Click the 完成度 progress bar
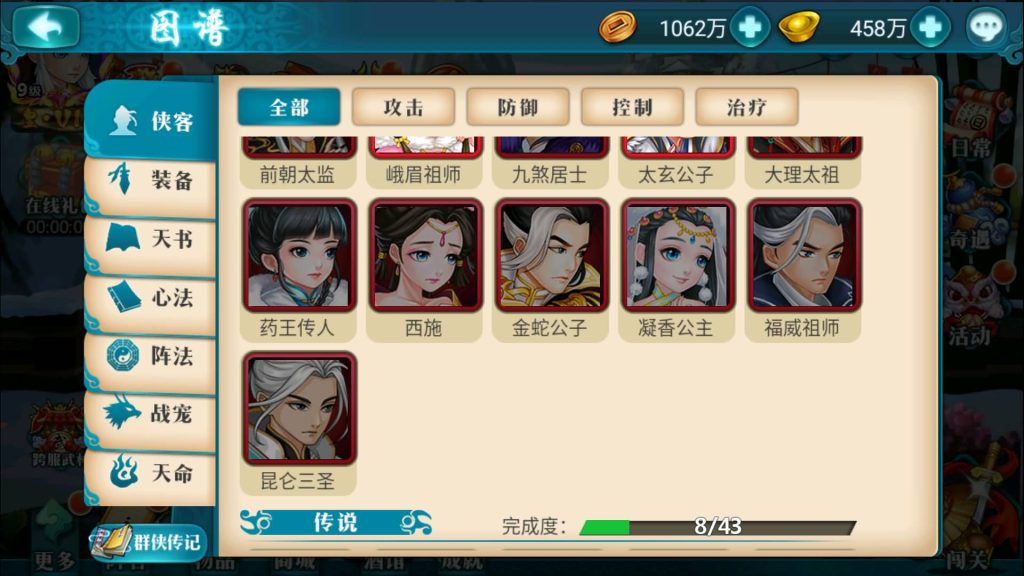Screen dimensions: 1024x576 click(718, 526)
